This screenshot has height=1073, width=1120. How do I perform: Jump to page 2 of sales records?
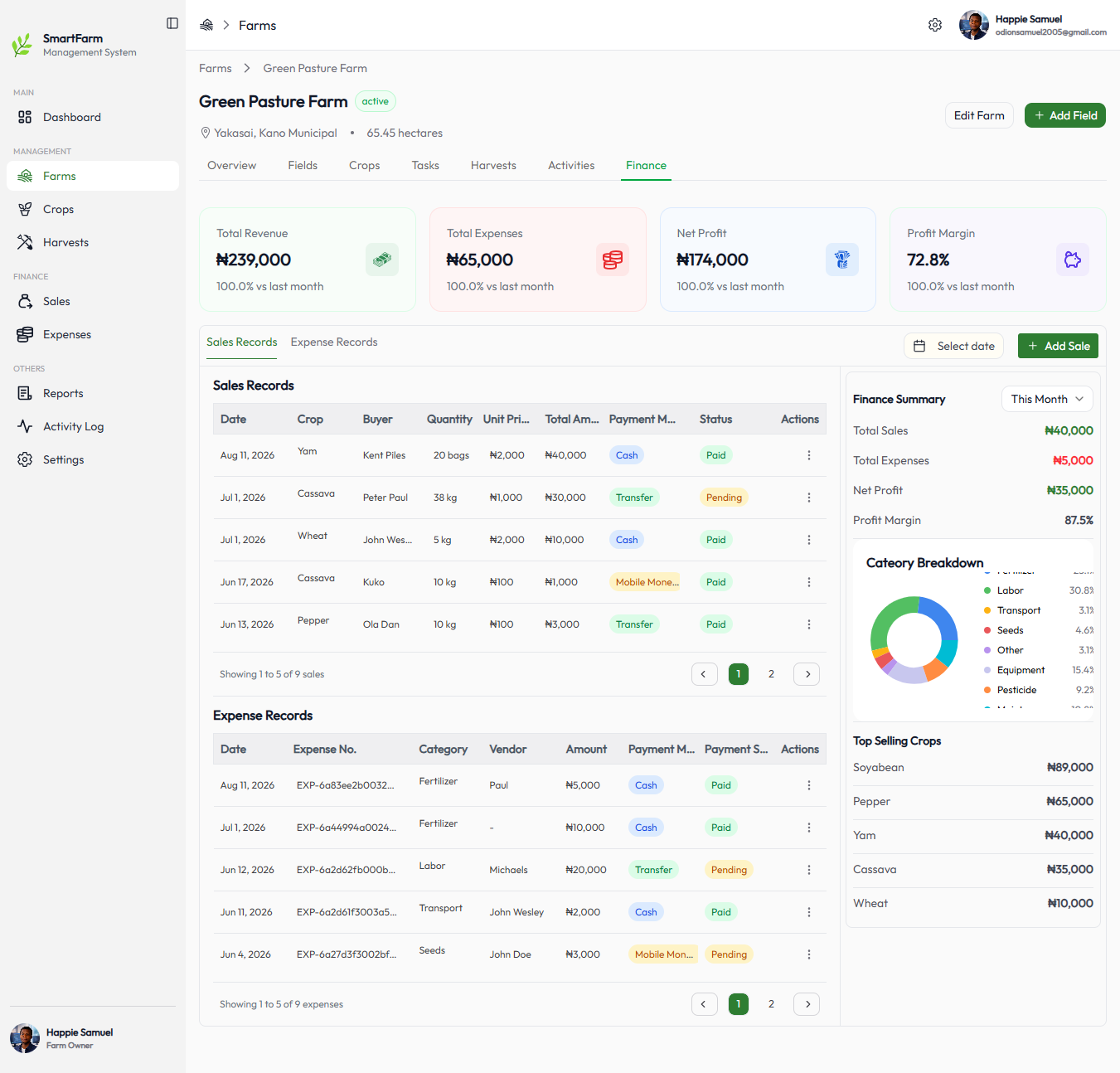coord(771,674)
